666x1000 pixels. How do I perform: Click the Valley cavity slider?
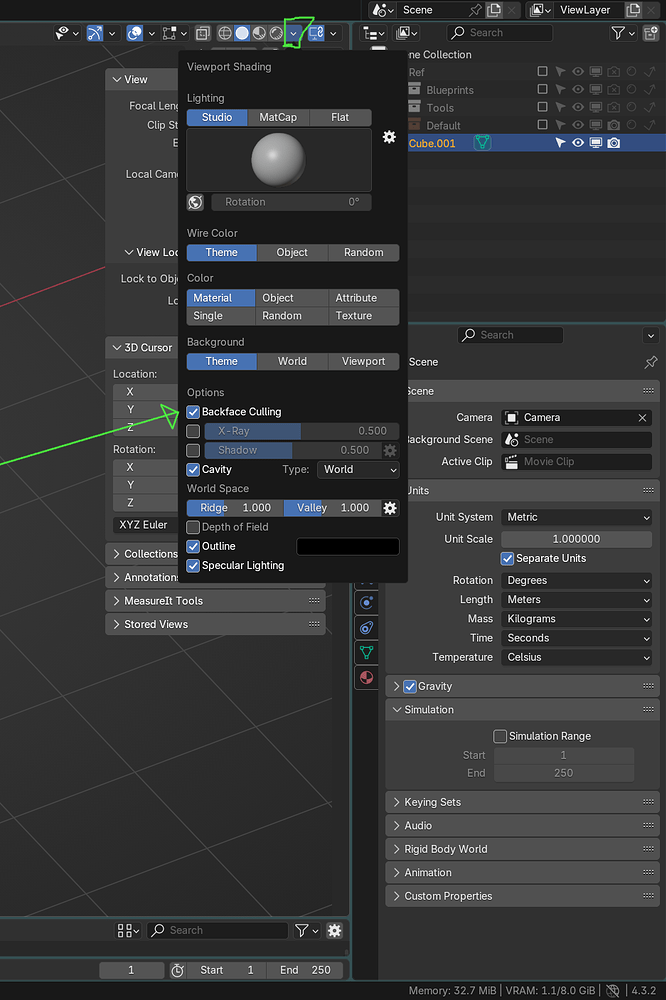[x=332, y=508]
